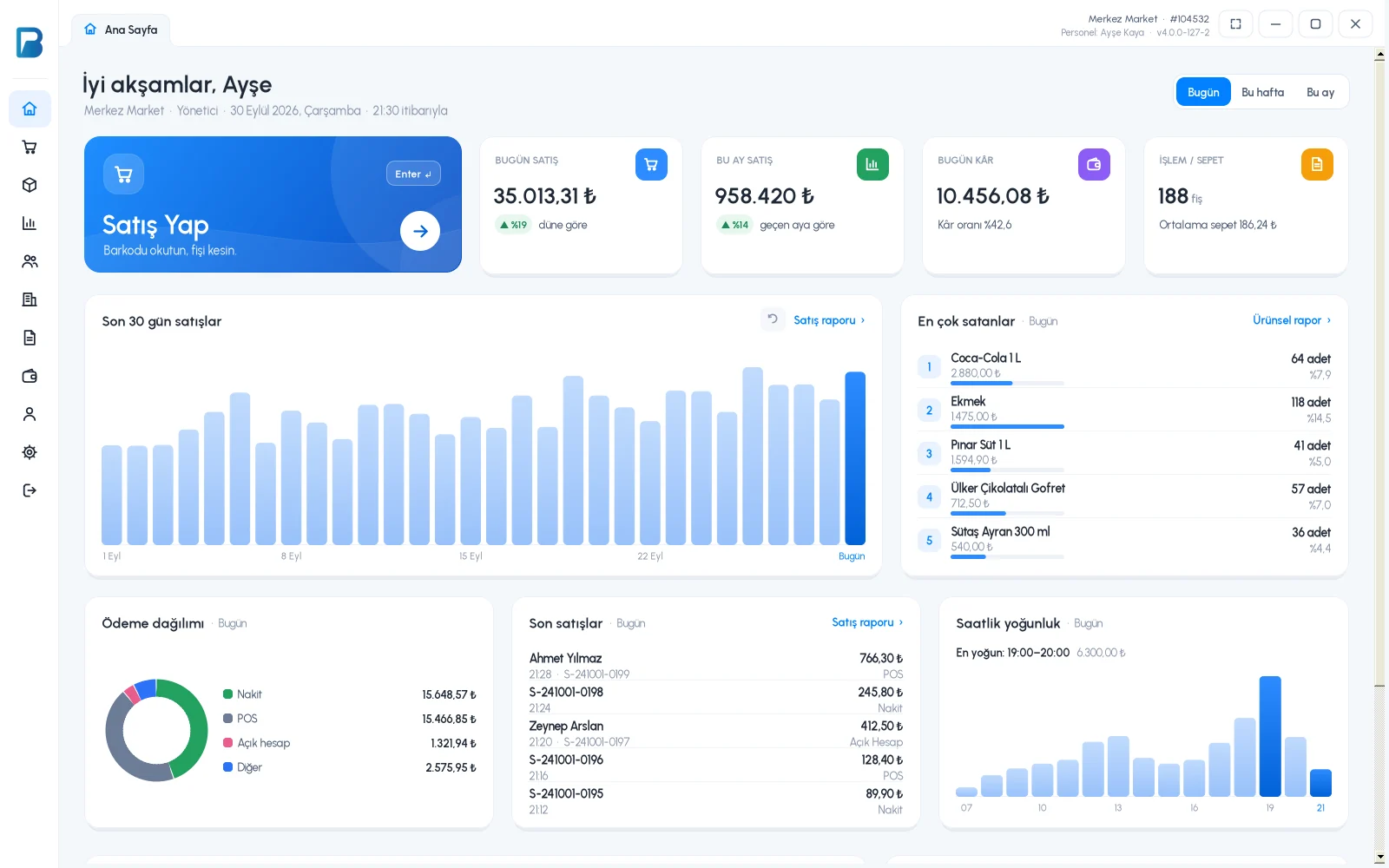This screenshot has height=868, width=1389.
Task: Open Satış raporu above 30-day chart
Action: [x=829, y=320]
